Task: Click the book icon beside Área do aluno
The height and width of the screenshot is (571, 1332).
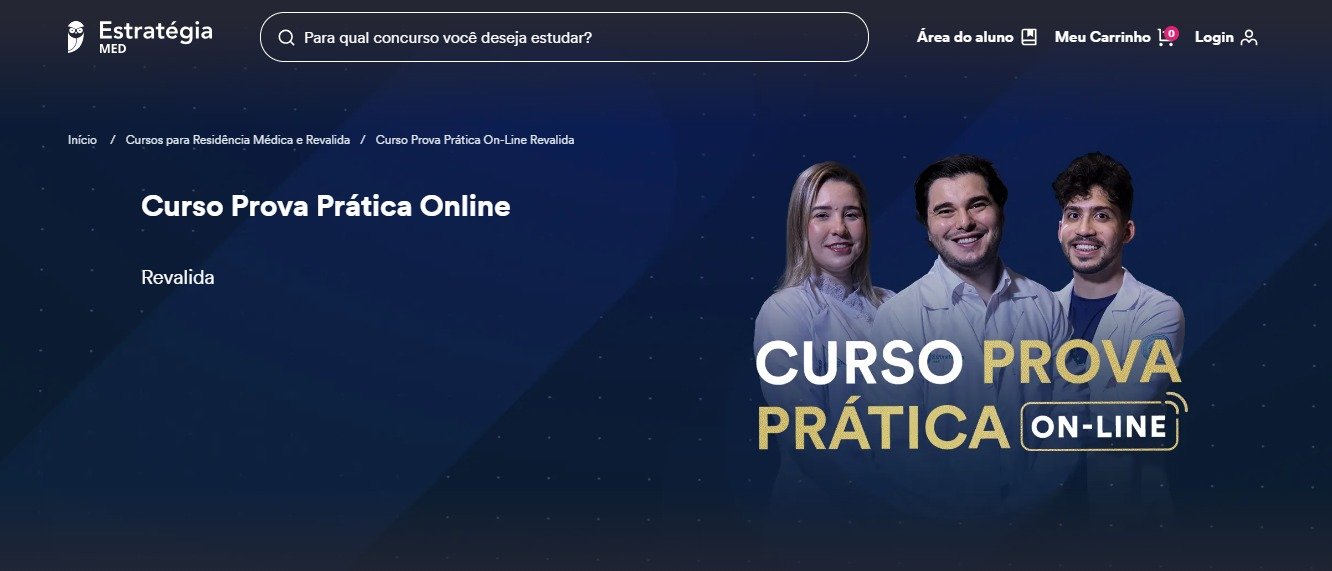Action: 1029,37
